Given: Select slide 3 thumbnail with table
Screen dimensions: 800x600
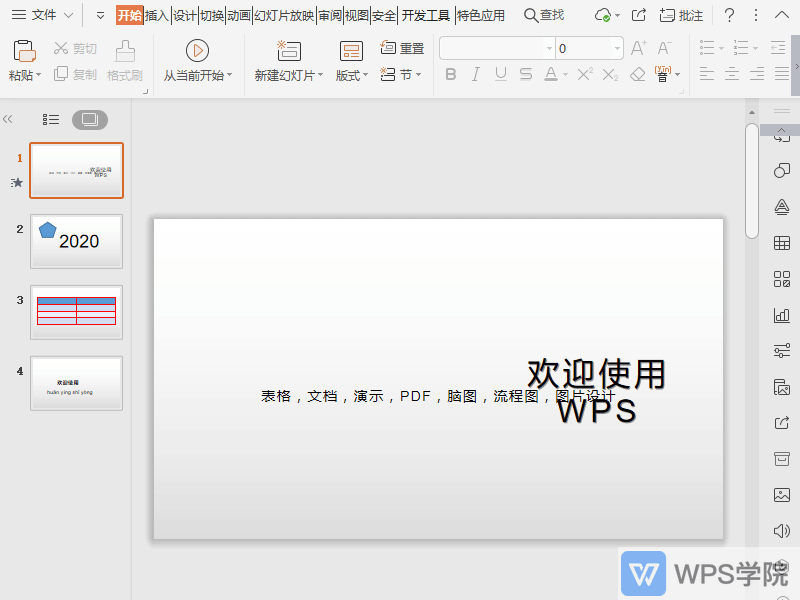Looking at the screenshot, I should [x=76, y=311].
